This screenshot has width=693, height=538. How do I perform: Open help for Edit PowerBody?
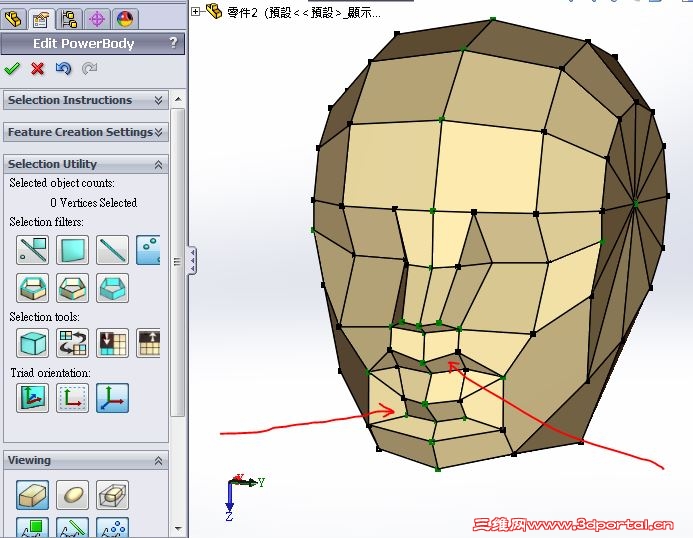pos(173,42)
